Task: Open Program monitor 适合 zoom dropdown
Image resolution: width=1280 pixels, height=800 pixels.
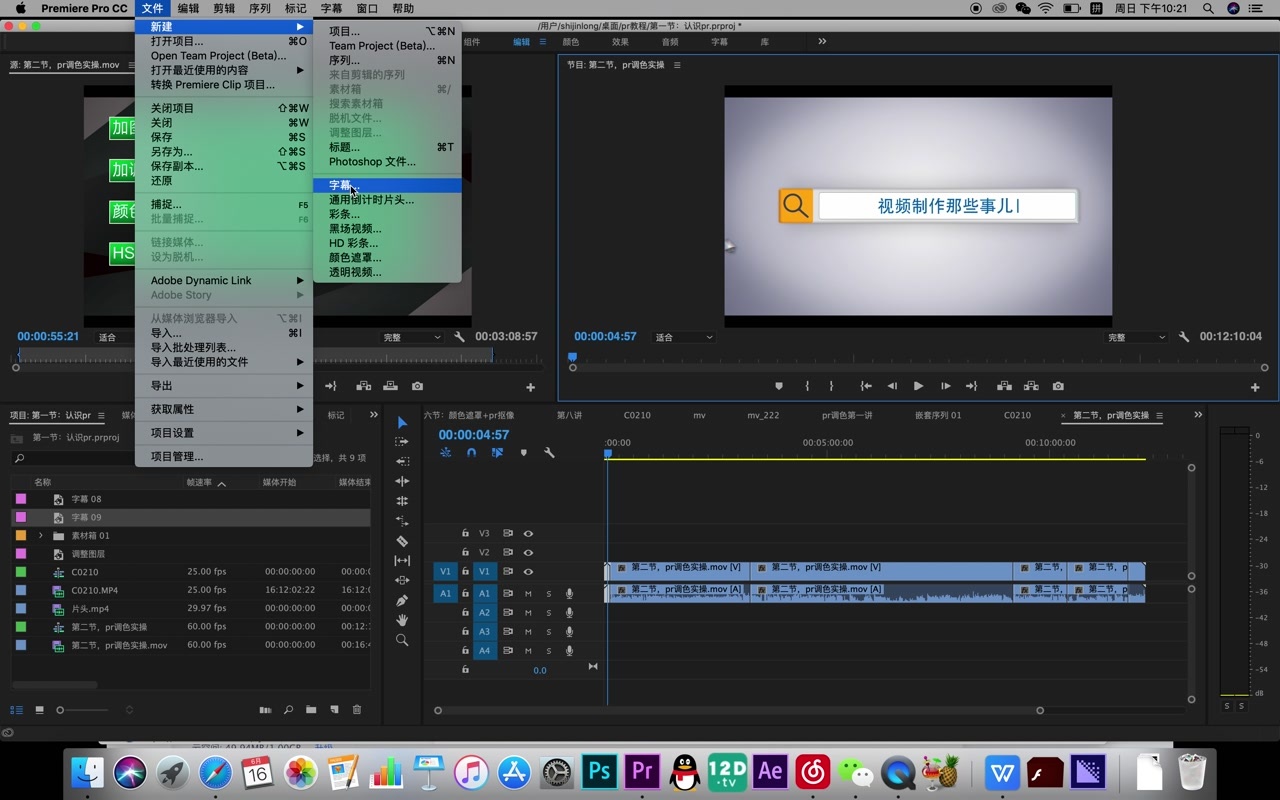Action: pyautogui.click(x=684, y=338)
